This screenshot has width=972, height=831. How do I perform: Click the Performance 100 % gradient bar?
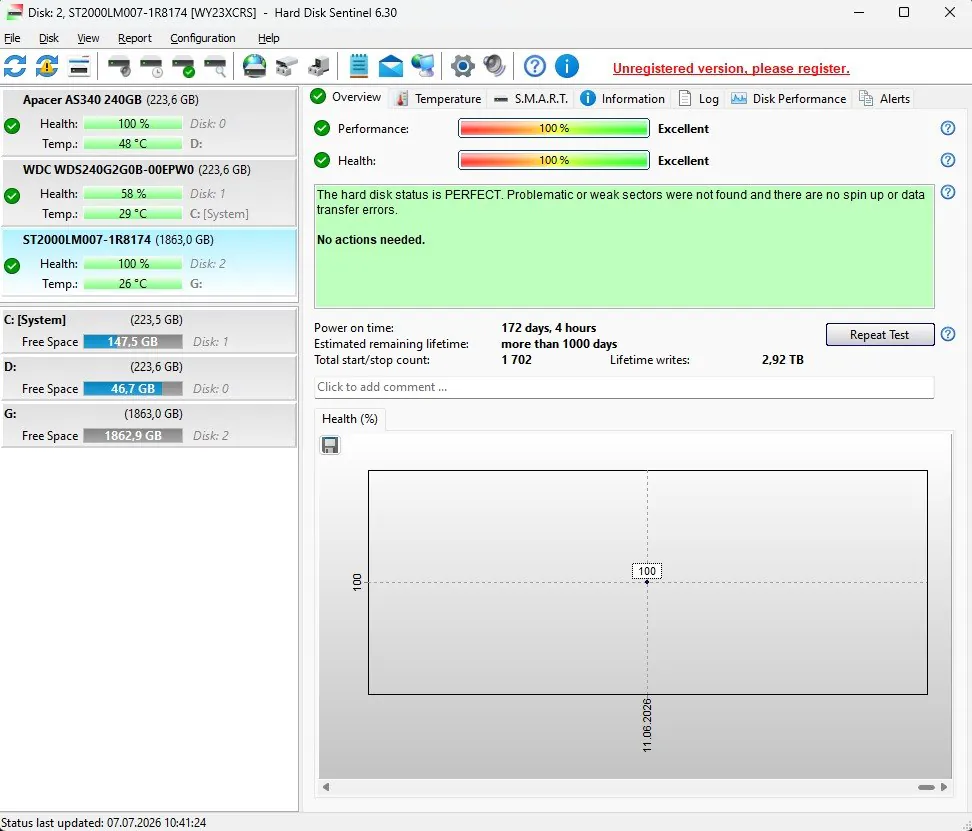click(554, 128)
